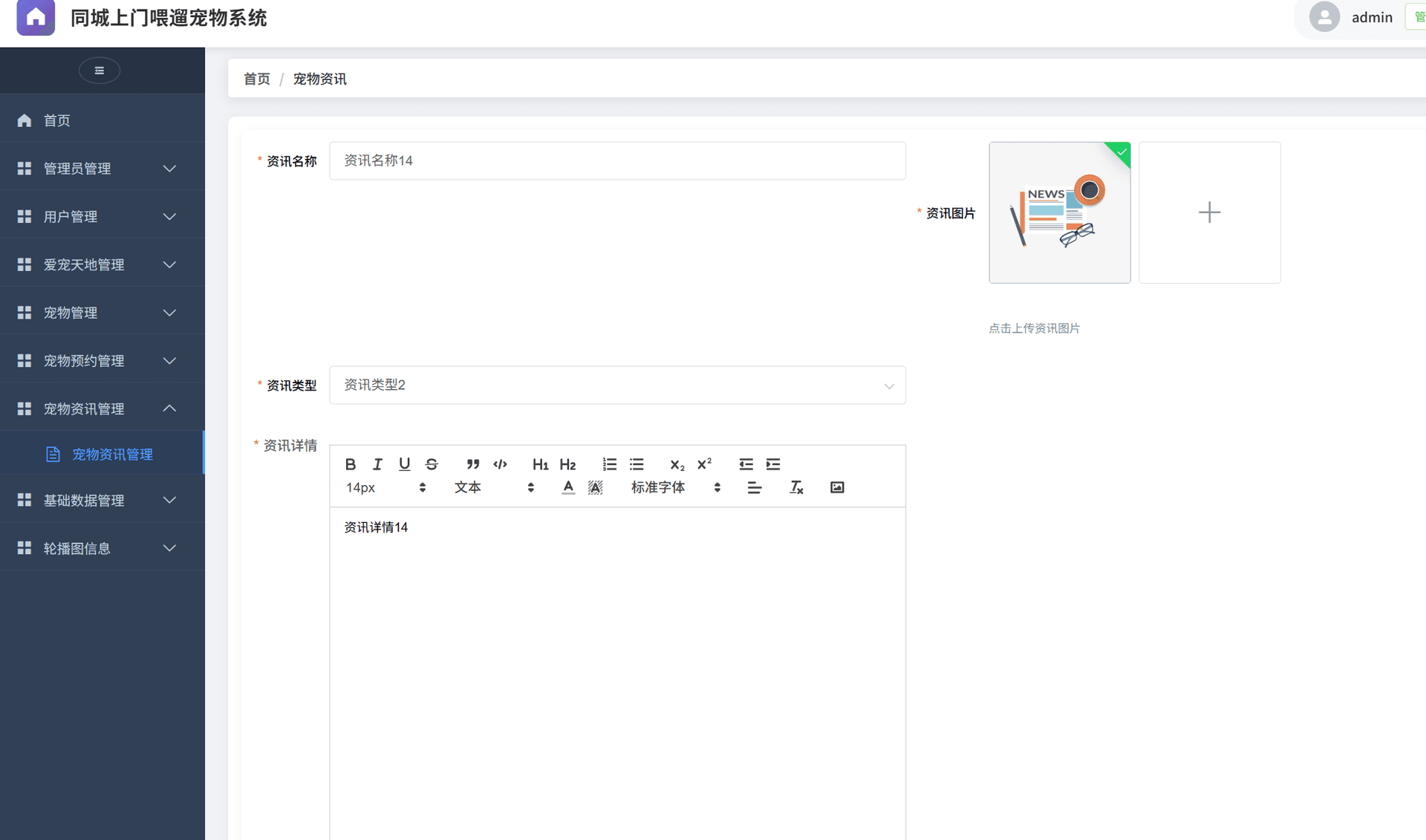
Task: Insert a code block
Action: coord(500,464)
